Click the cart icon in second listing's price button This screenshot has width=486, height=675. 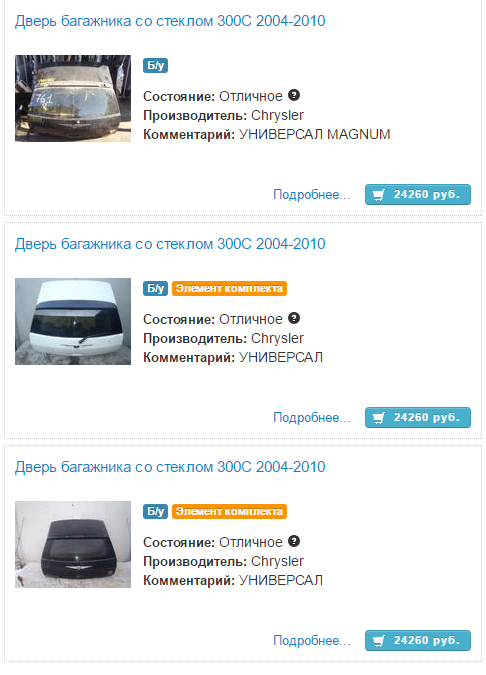(378, 418)
